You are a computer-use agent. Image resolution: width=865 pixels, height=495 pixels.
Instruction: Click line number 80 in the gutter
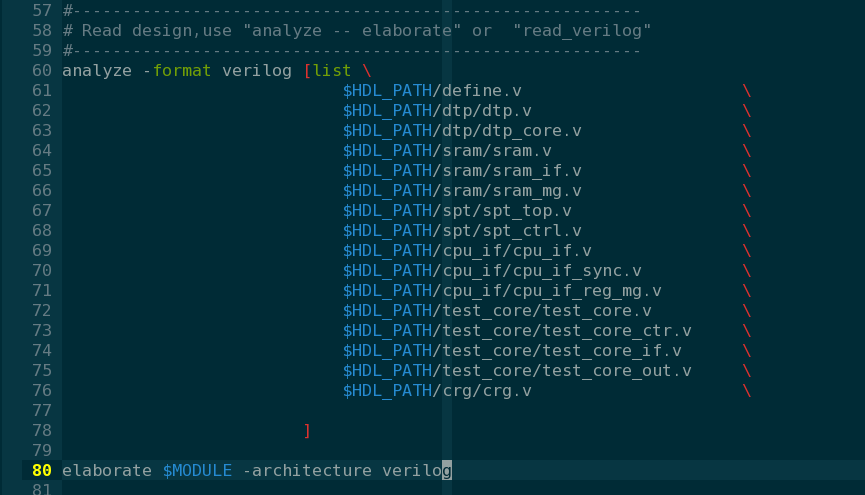pos(42,470)
